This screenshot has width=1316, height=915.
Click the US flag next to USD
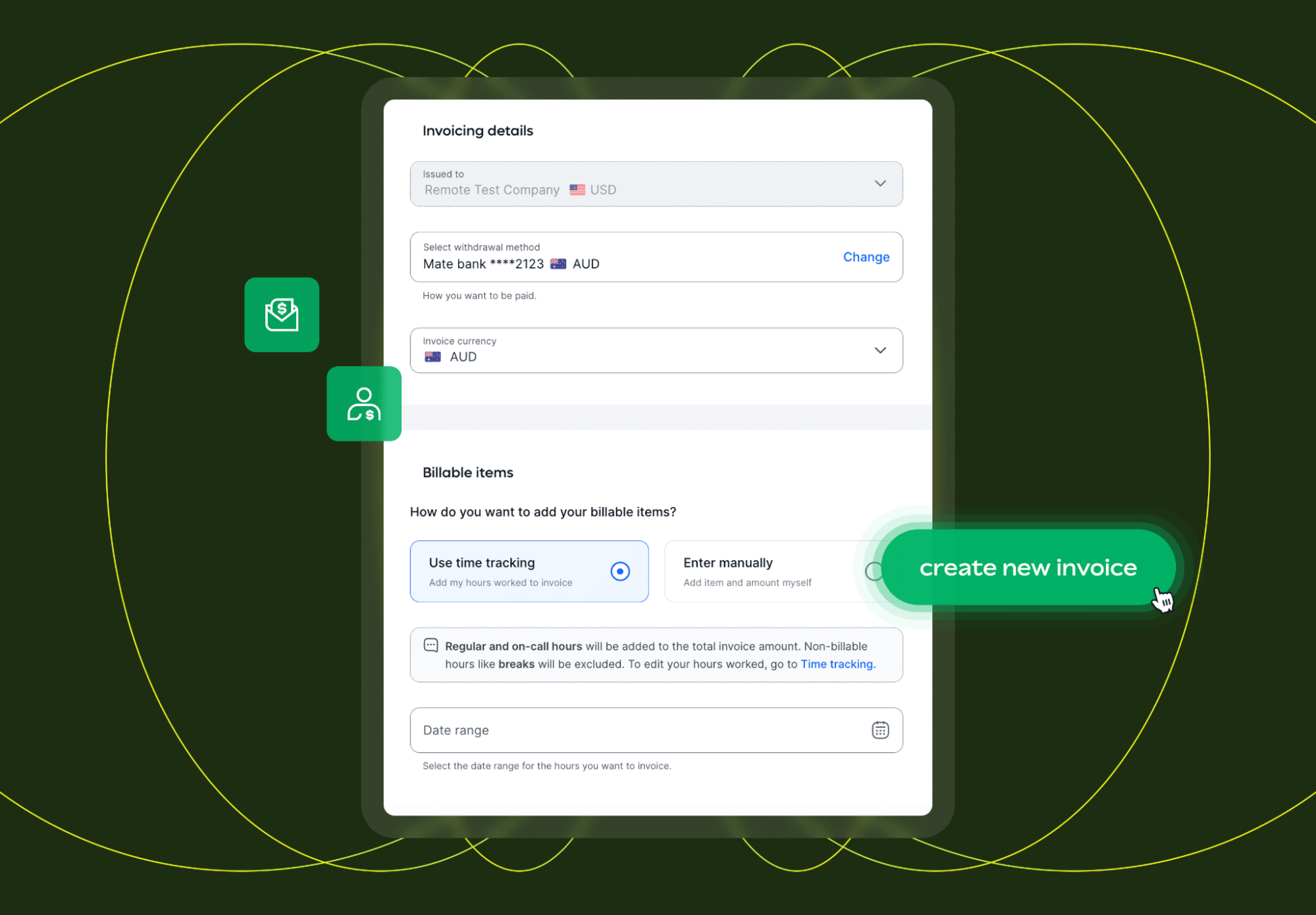tap(577, 190)
